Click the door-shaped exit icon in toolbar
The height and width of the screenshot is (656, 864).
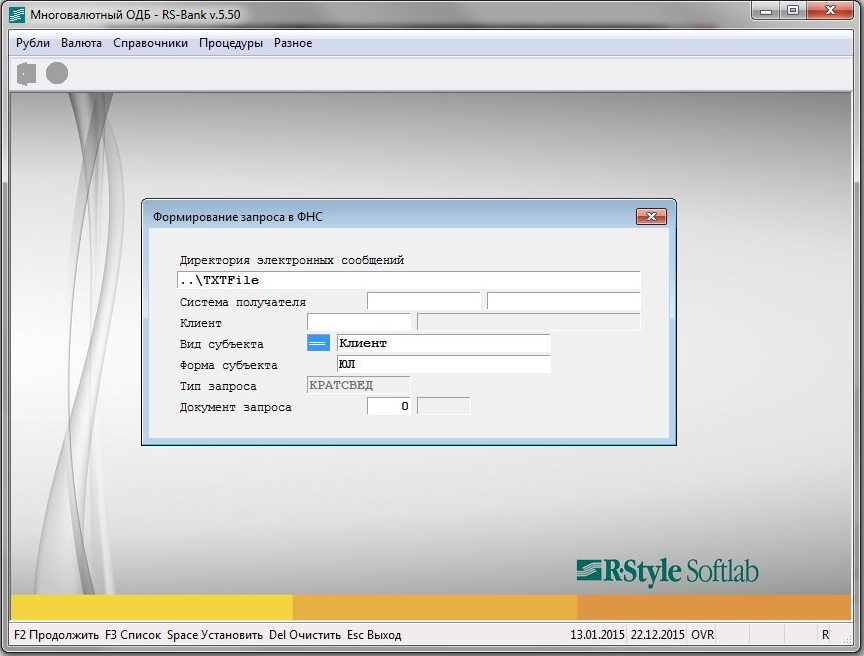point(27,73)
